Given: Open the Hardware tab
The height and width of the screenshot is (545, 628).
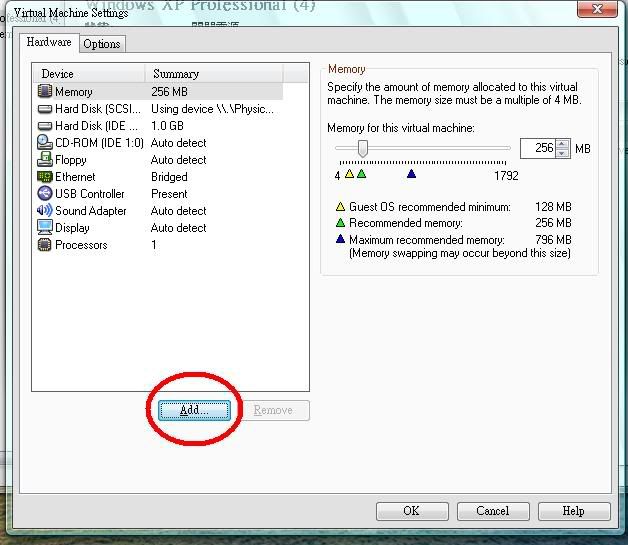Looking at the screenshot, I should click(49, 43).
